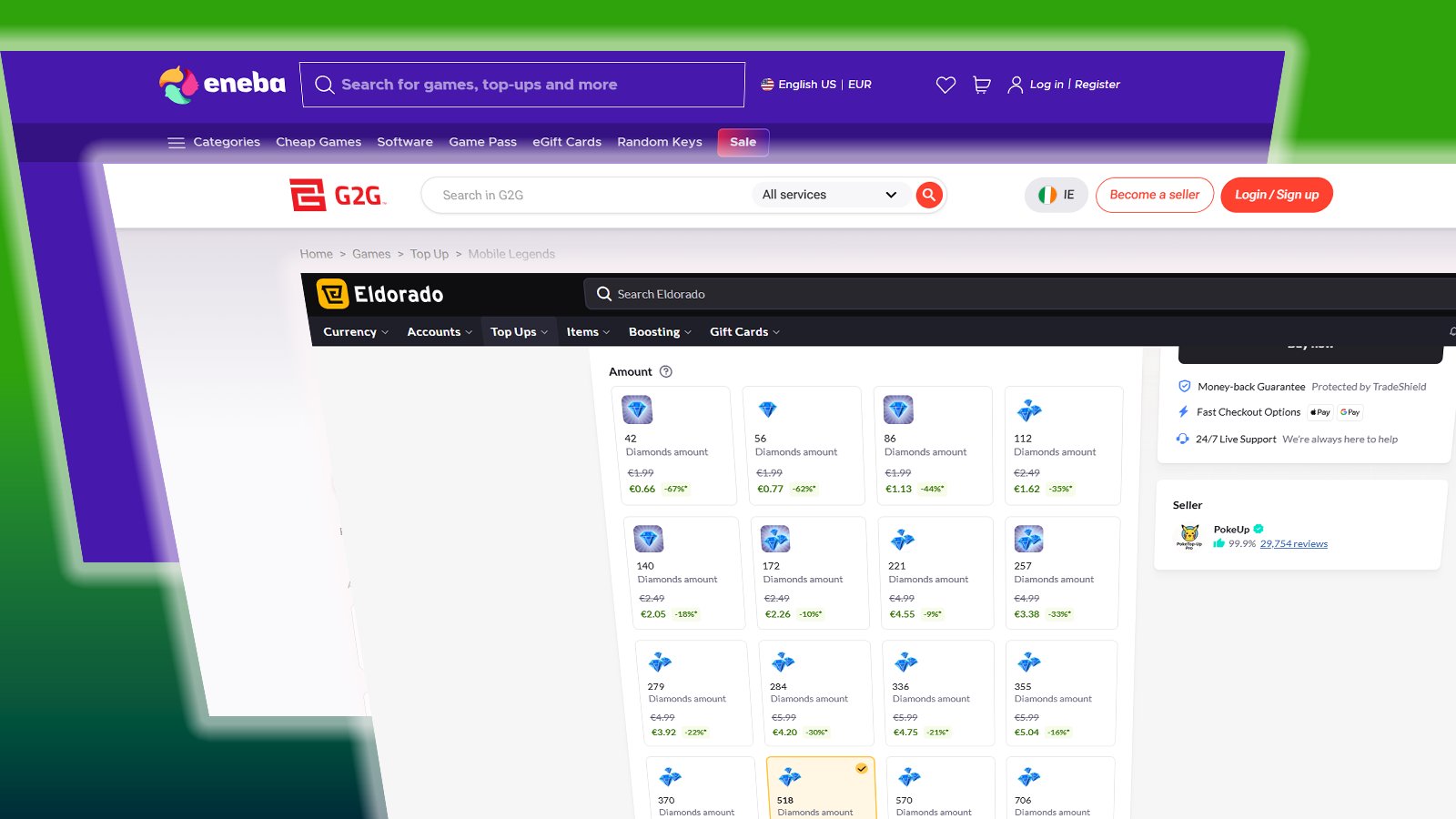Select the 221 Diamonds amount option
1456x819 pixels.
pos(936,573)
